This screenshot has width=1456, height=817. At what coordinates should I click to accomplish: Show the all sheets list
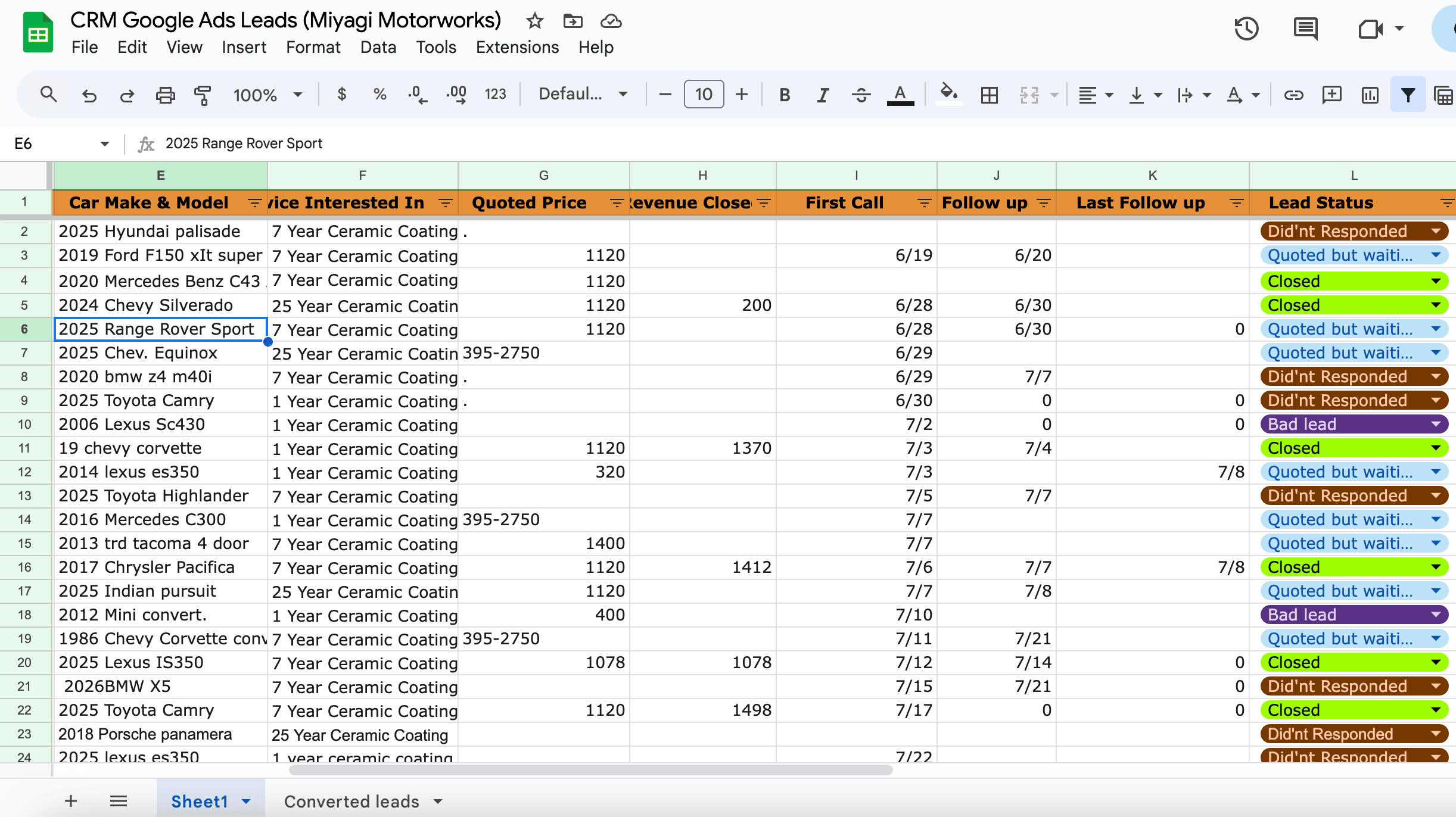pyautogui.click(x=119, y=801)
